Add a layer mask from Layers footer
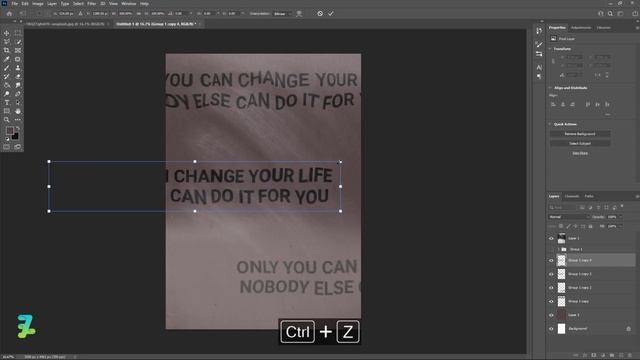This screenshot has height=360, width=640. tap(594, 356)
